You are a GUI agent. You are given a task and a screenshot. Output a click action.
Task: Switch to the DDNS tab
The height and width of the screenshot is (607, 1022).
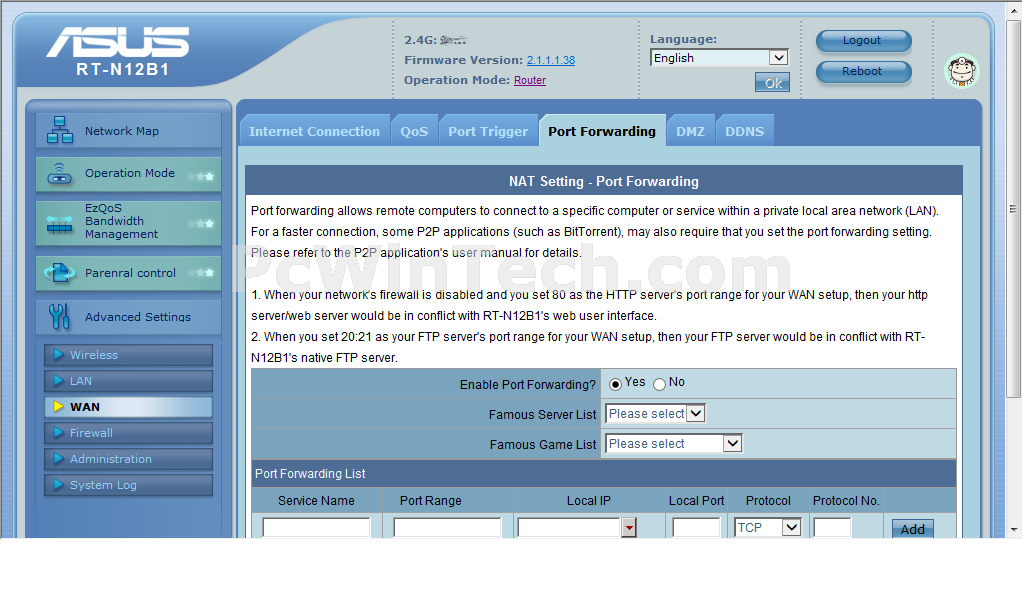point(744,131)
